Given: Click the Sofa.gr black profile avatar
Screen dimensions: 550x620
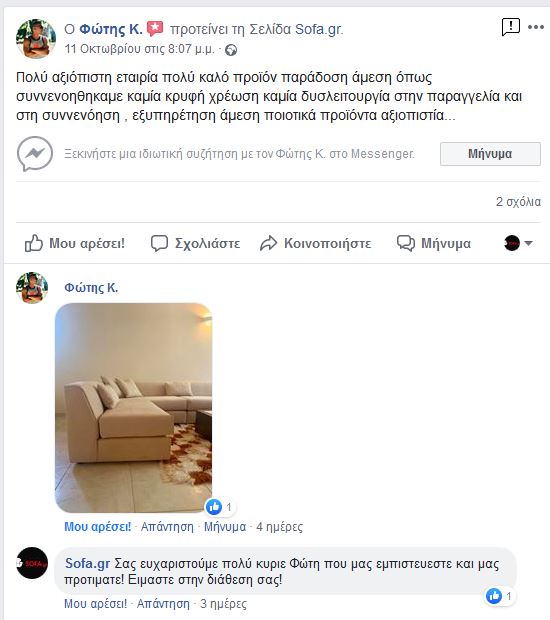Looking at the screenshot, I should [32, 563].
